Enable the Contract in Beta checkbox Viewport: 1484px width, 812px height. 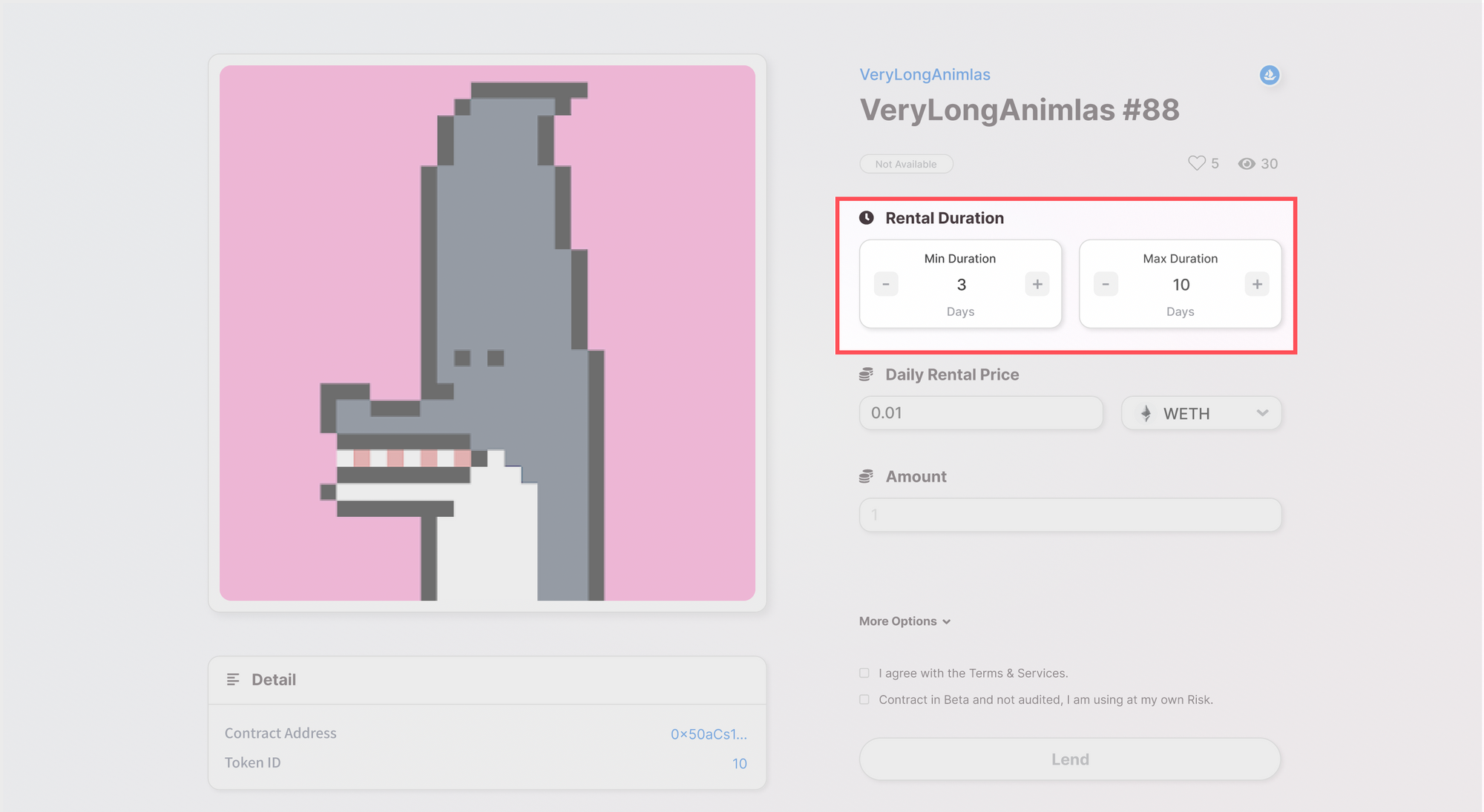[863, 701]
